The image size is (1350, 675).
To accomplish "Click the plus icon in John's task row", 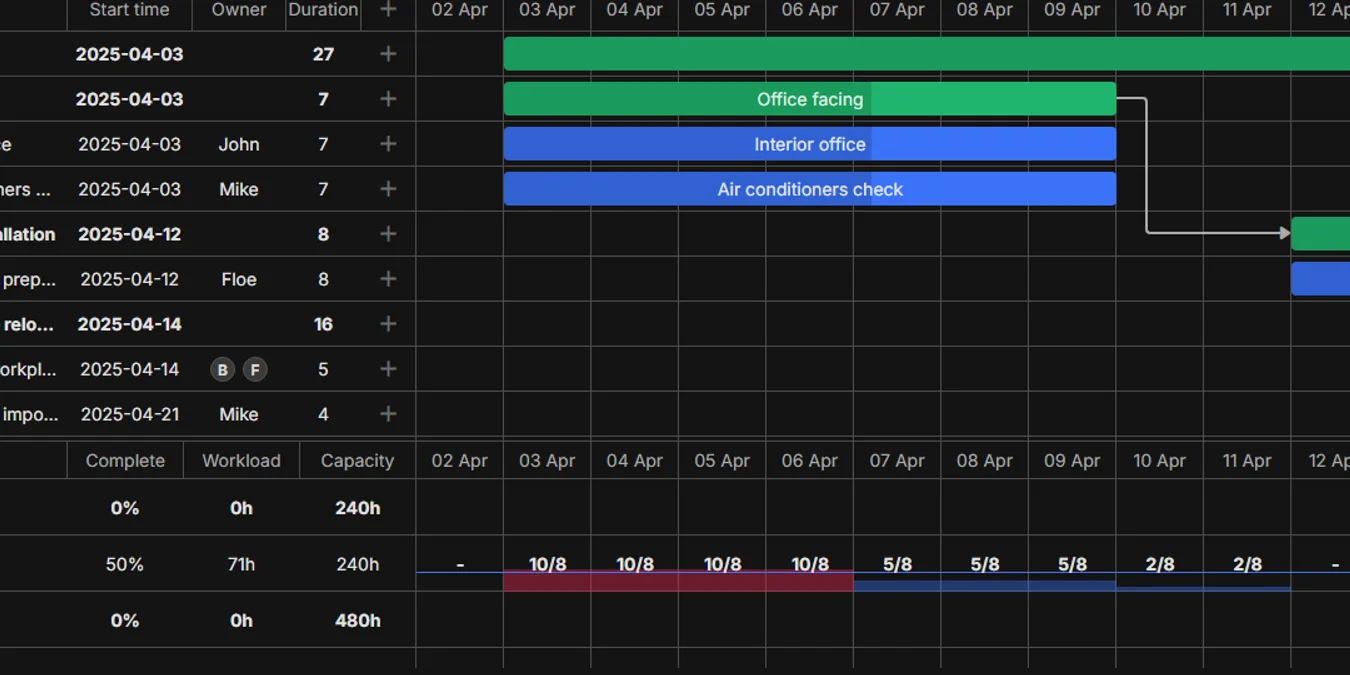I will 389,144.
